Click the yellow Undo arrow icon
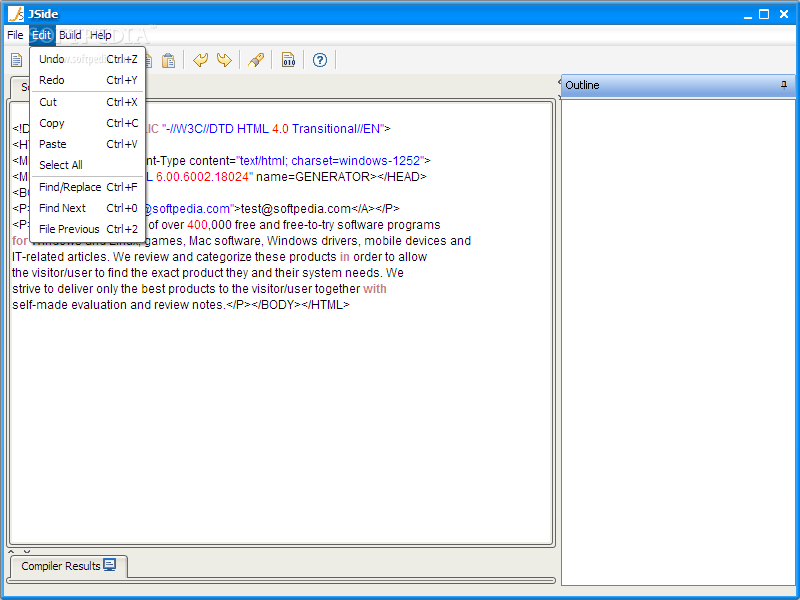 [201, 60]
